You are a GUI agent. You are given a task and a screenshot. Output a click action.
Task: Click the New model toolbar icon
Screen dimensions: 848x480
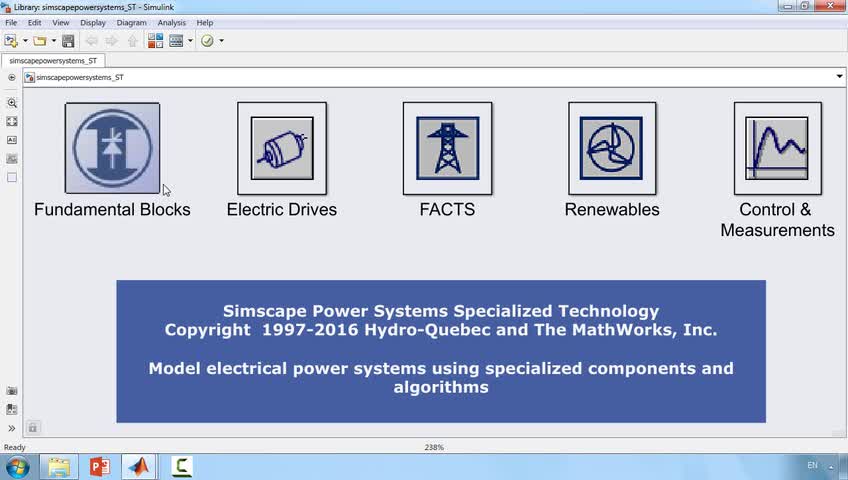(11, 41)
